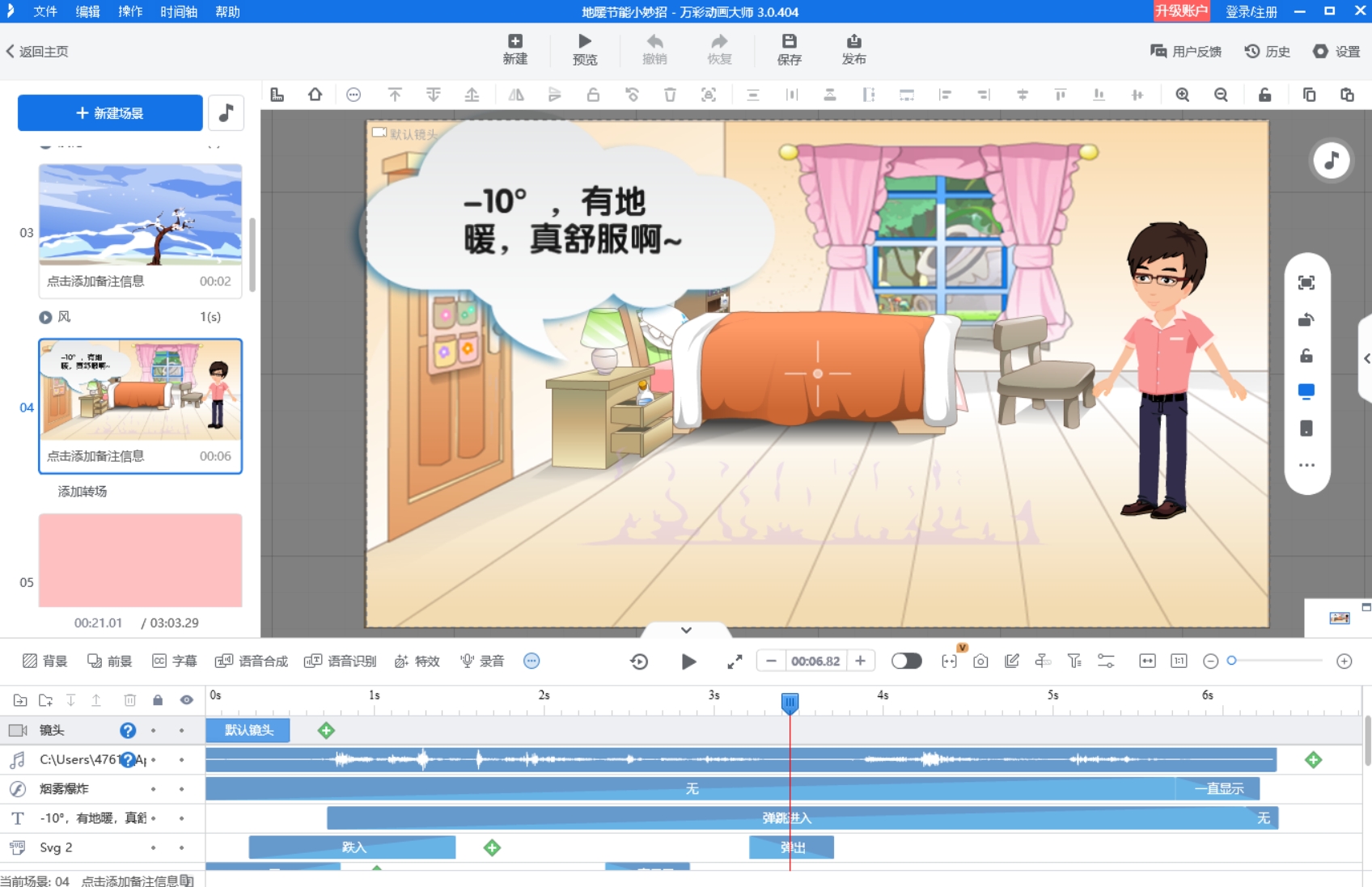Save the project with 保存
Image resolution: width=1372 pixels, height=887 pixels.
tap(789, 49)
